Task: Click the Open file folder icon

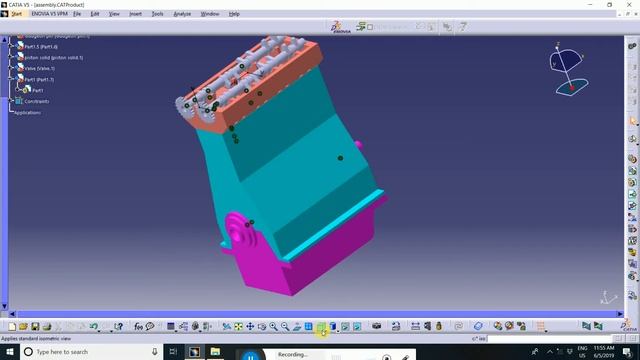Action: pos(23,327)
